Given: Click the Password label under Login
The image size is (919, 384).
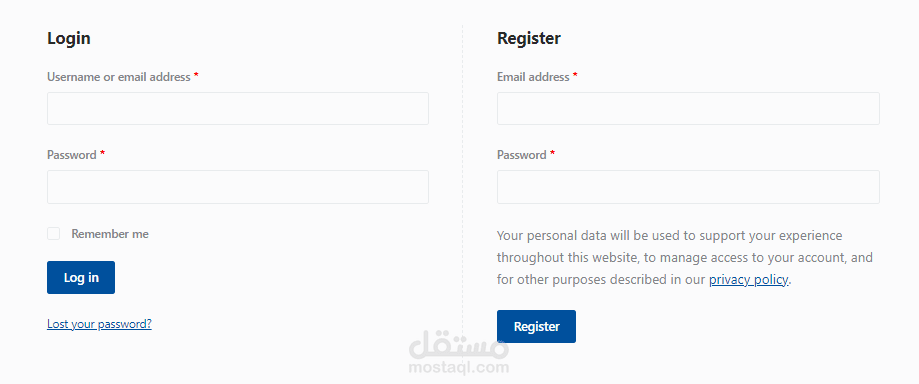Looking at the screenshot, I should click(x=72, y=155).
